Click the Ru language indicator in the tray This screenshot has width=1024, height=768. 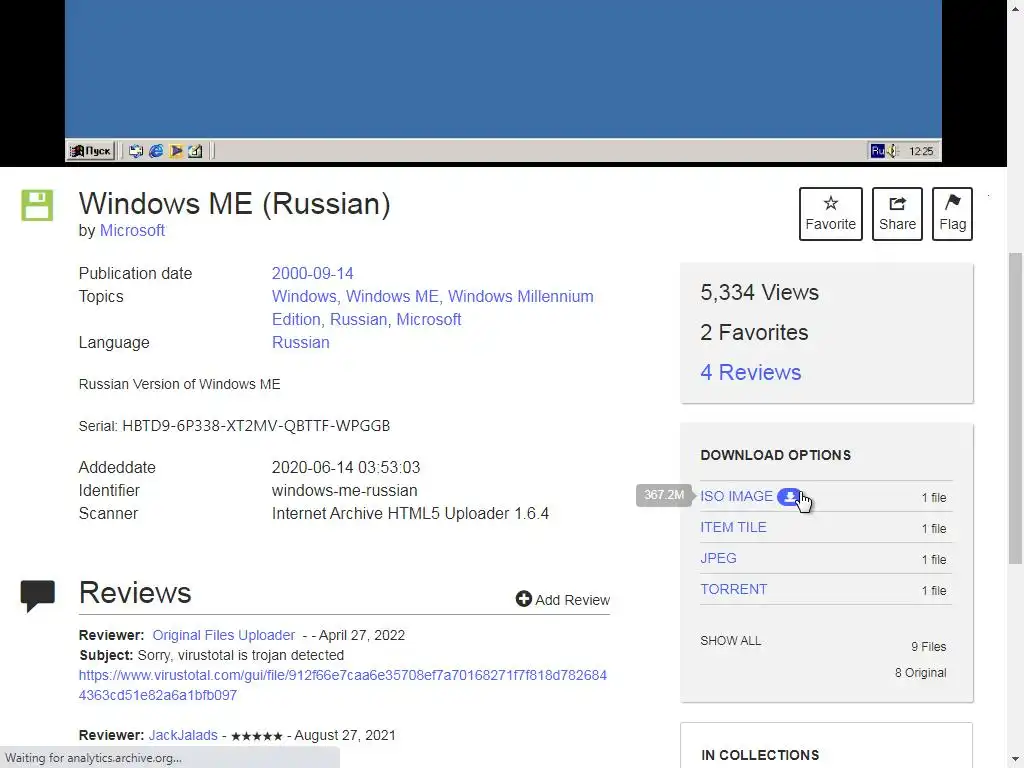877,151
